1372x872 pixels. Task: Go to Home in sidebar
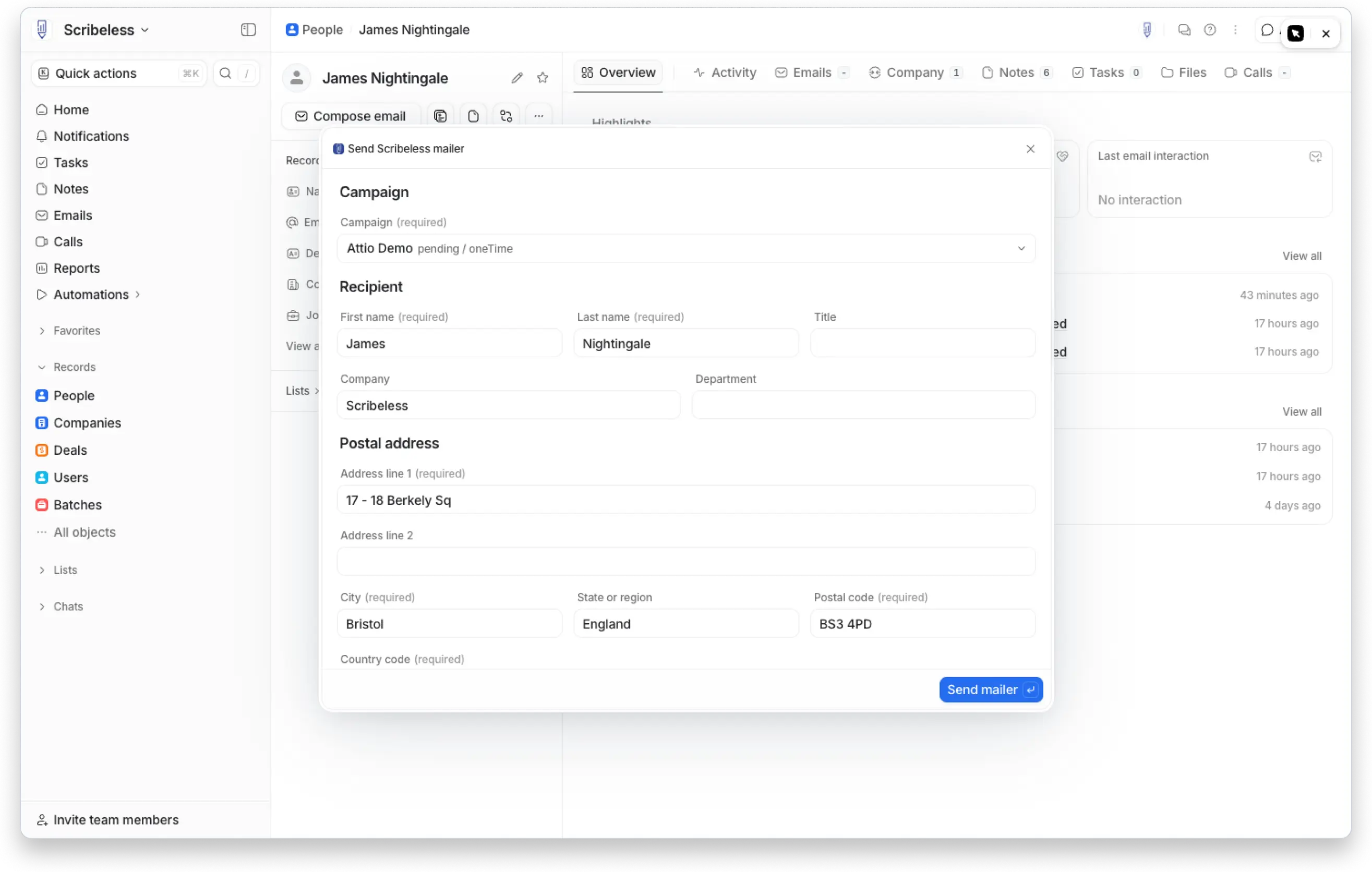(71, 110)
